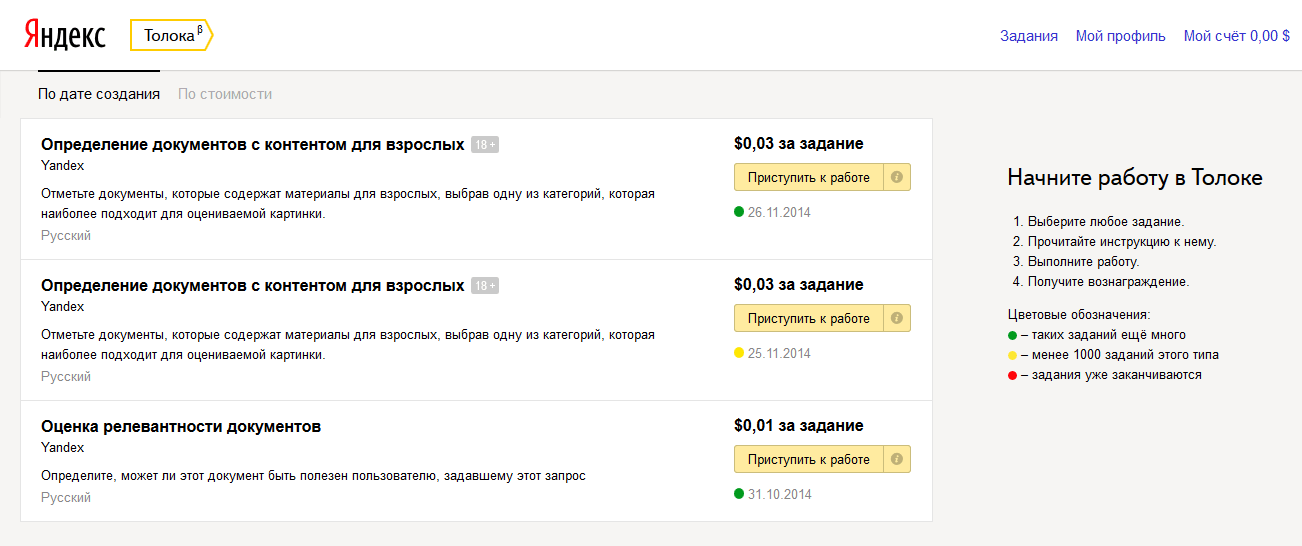Image resolution: width=1302 pixels, height=546 pixels.
Task: Click the Толока beta badge
Action: (172, 35)
